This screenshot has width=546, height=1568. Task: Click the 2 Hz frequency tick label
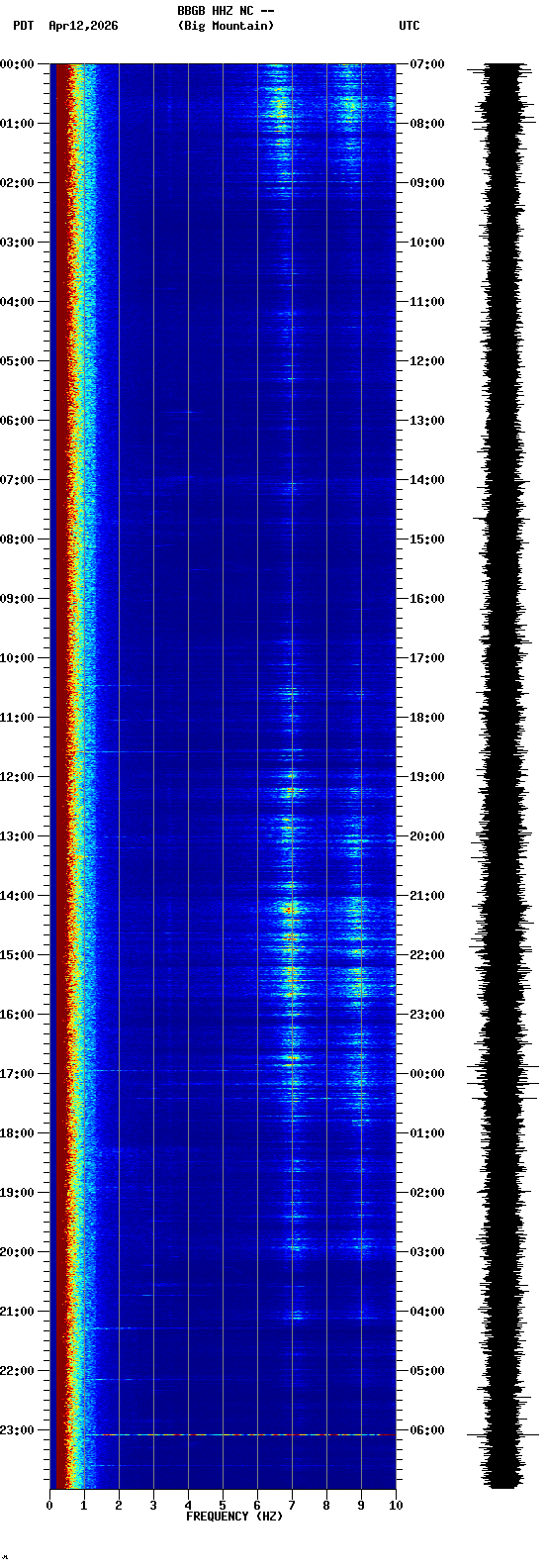pyautogui.click(x=119, y=1506)
